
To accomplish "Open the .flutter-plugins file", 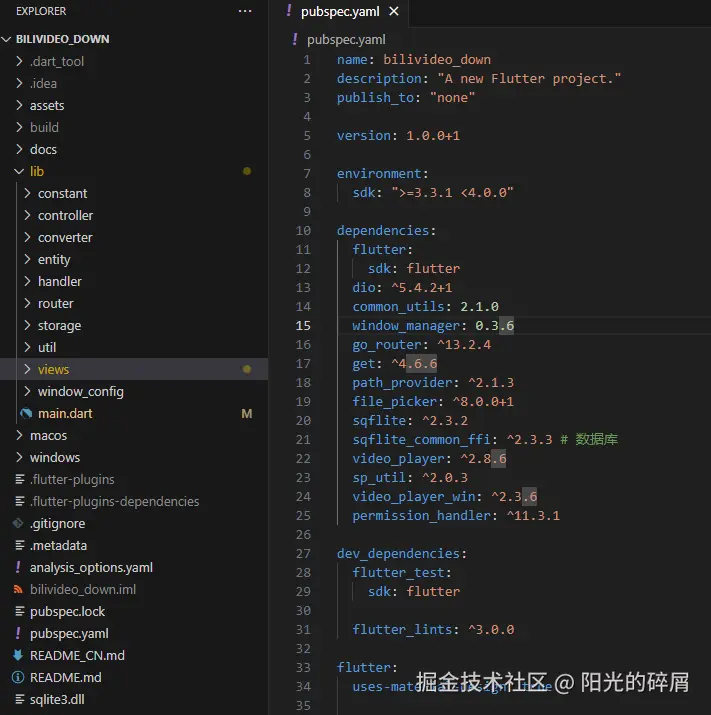I will pos(72,479).
